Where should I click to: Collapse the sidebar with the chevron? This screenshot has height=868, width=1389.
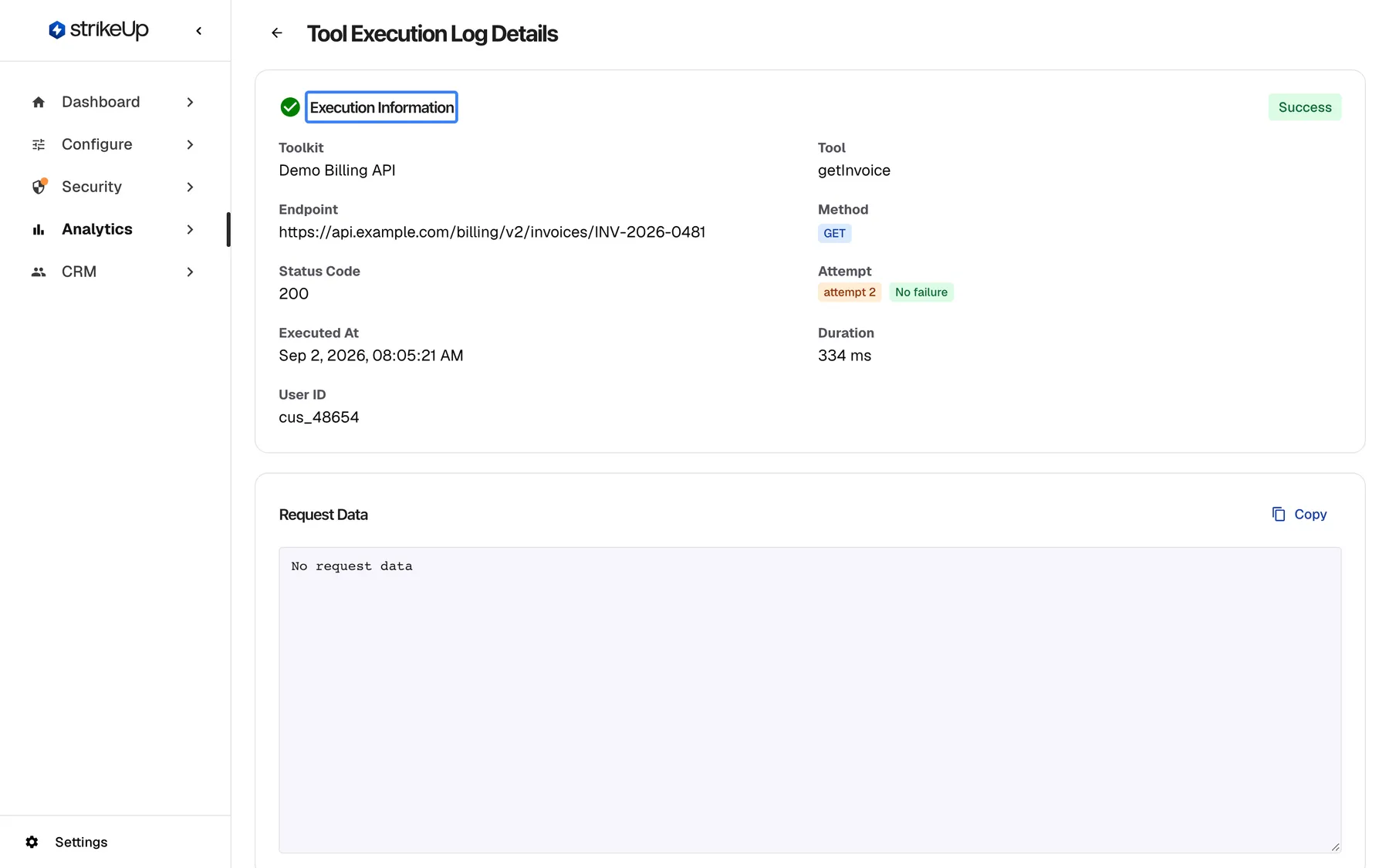tap(199, 31)
